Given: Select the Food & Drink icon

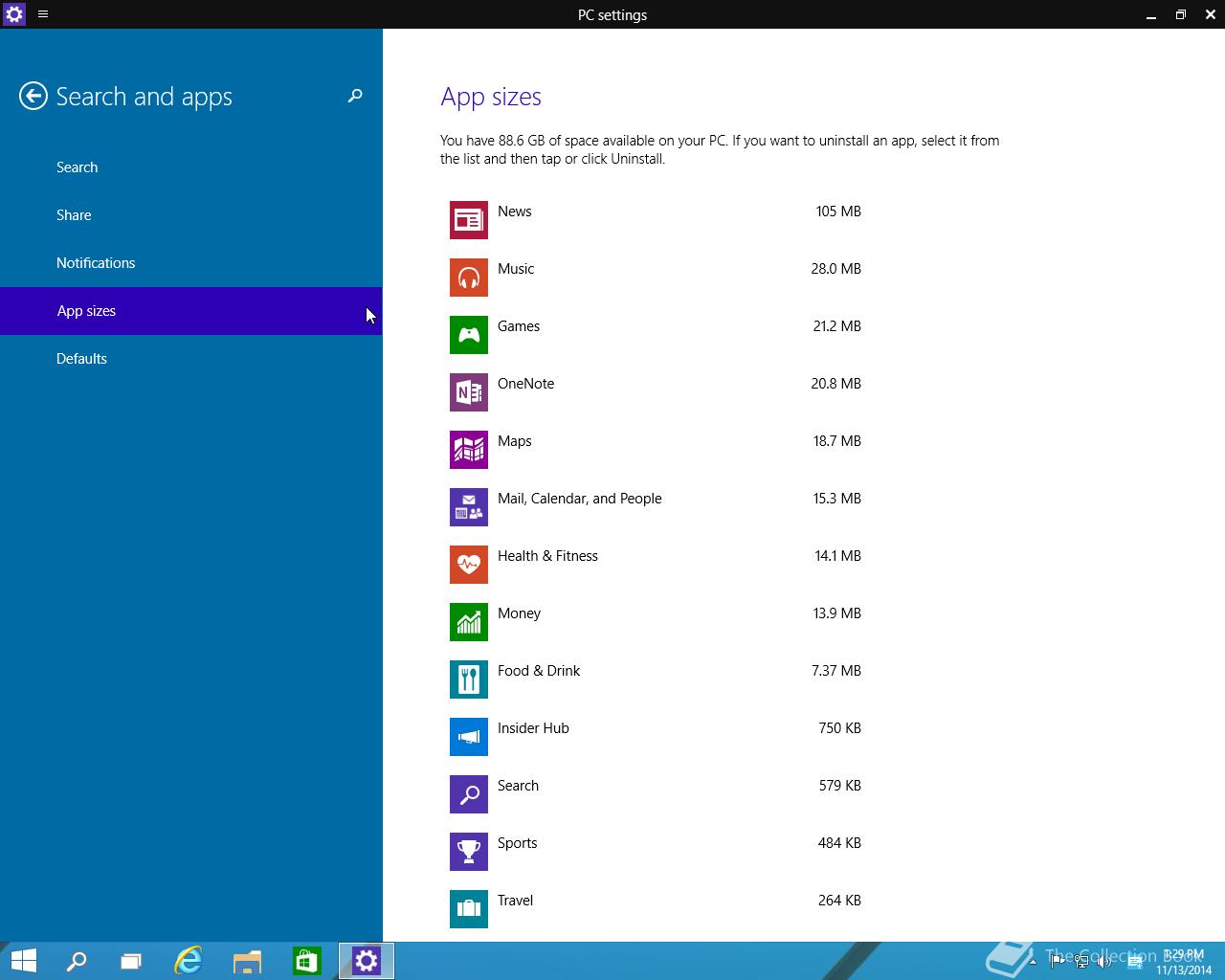Looking at the screenshot, I should 469,679.
